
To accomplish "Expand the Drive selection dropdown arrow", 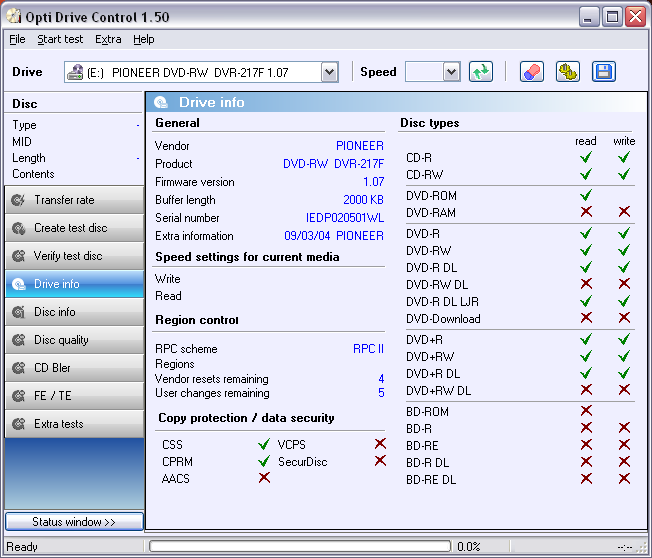I will [329, 72].
